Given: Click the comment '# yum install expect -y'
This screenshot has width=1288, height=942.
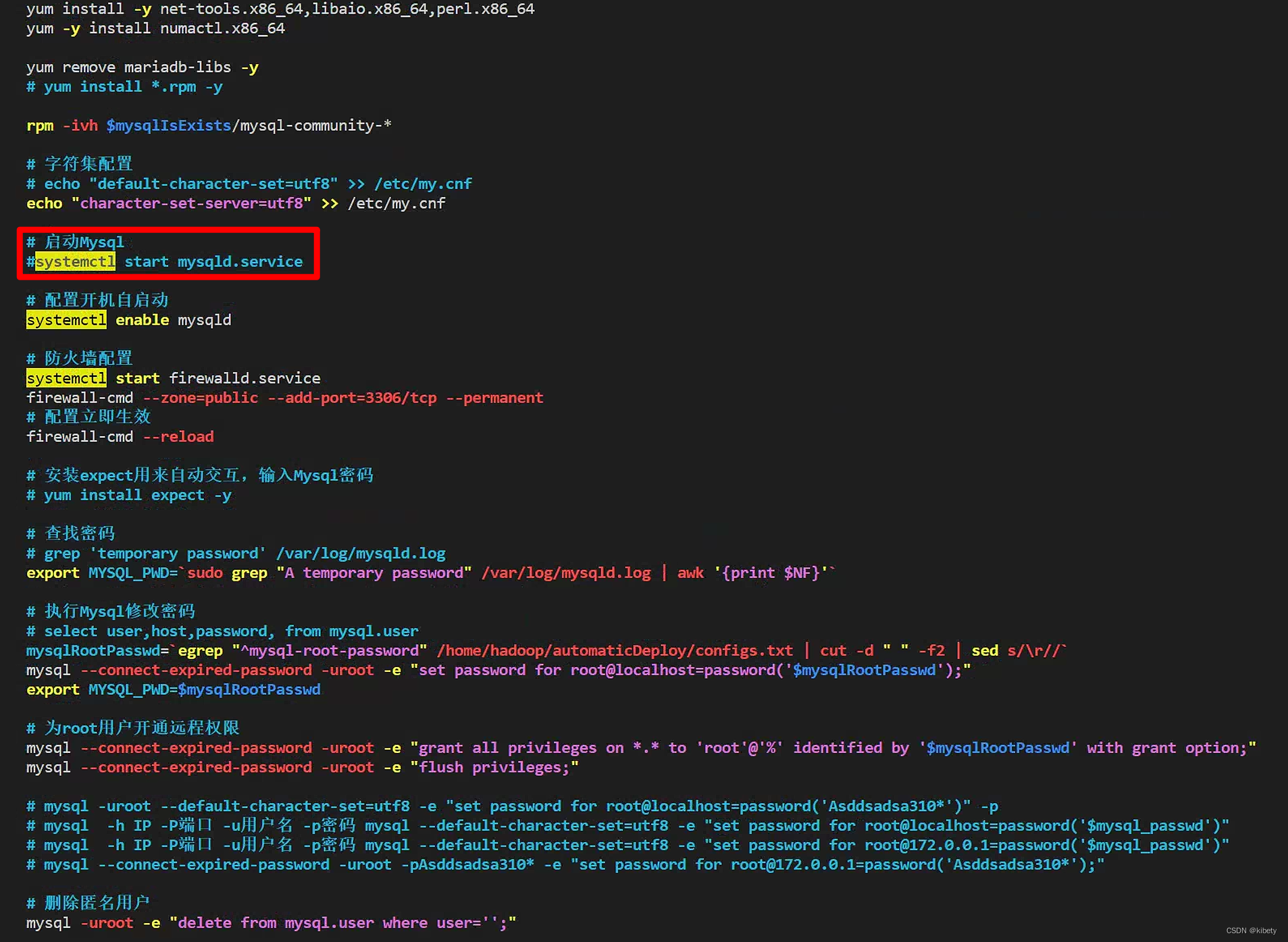Looking at the screenshot, I should [129, 495].
